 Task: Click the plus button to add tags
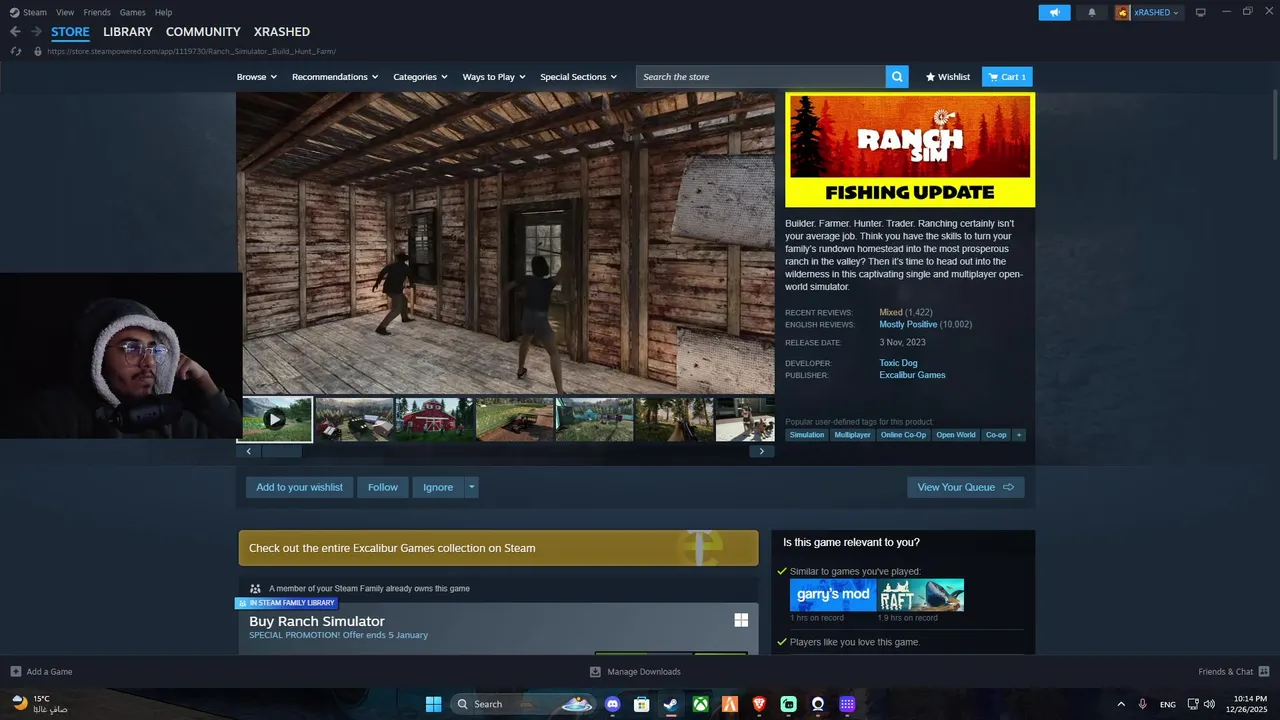pos(1019,435)
